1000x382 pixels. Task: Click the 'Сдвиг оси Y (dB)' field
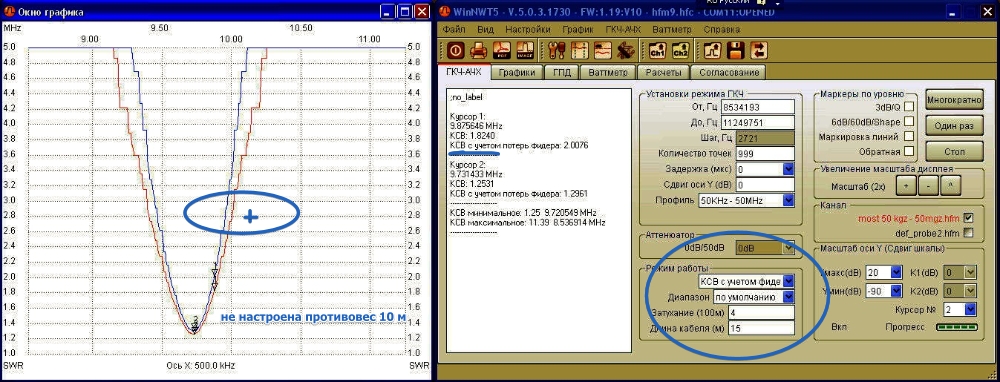(765, 184)
